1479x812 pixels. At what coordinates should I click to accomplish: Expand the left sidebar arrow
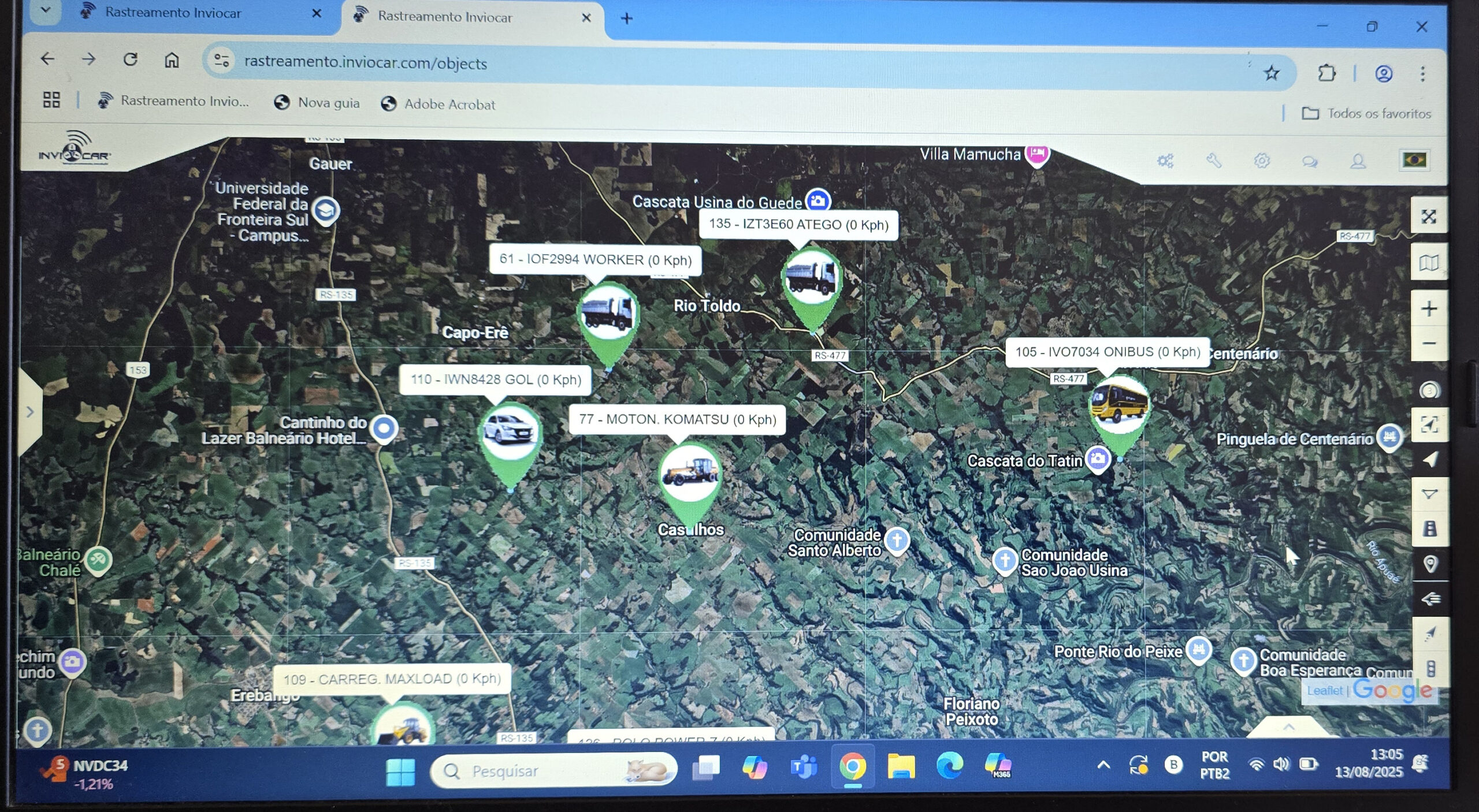coord(30,412)
